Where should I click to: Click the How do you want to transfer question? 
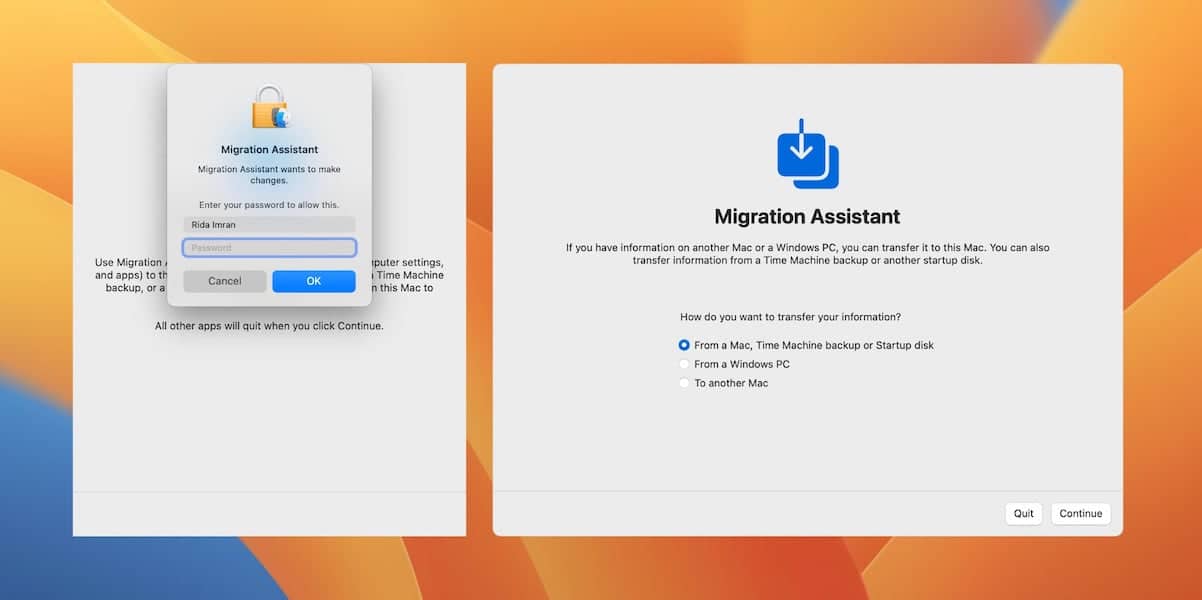[x=790, y=317]
